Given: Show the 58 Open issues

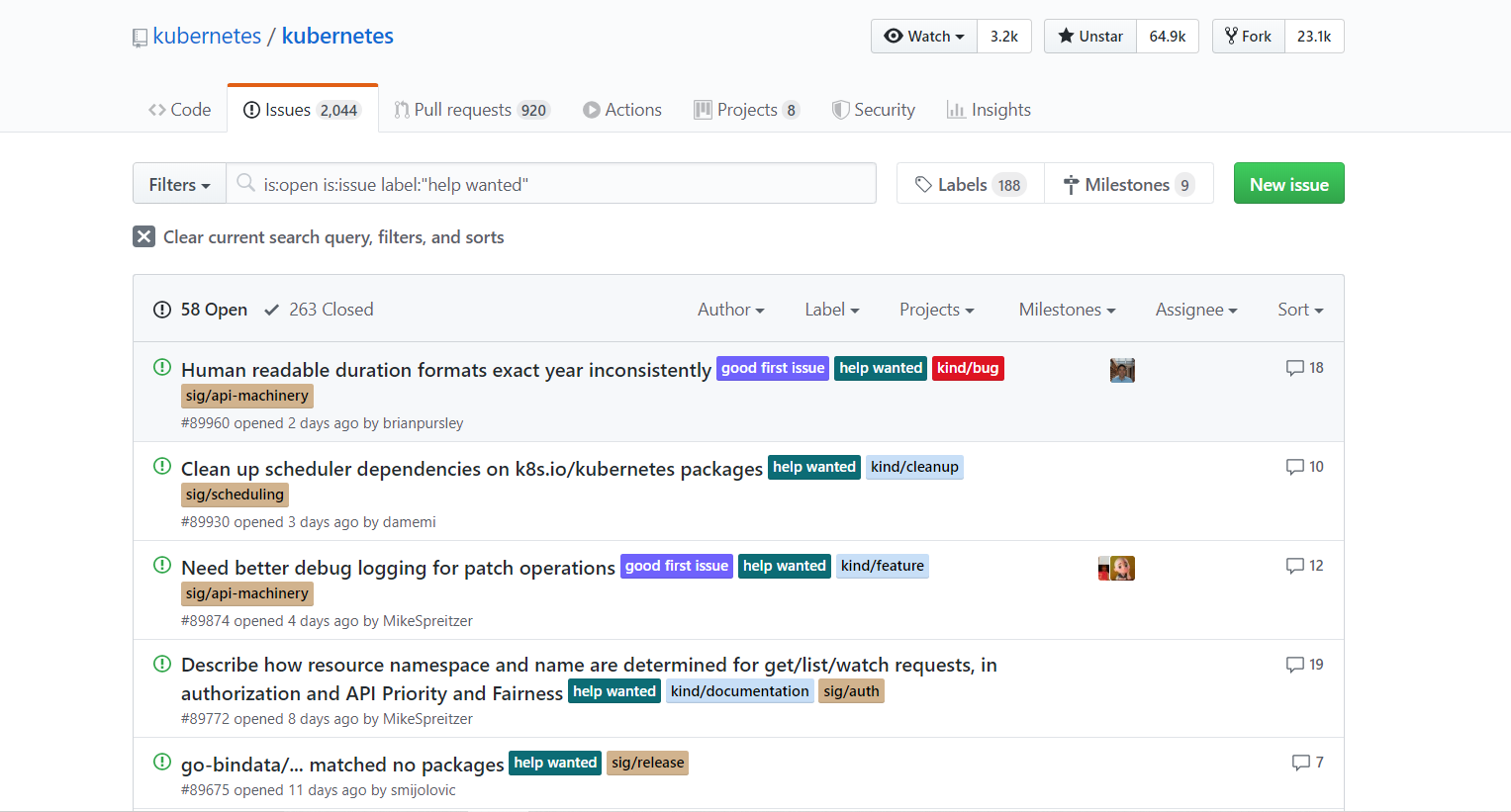Looking at the screenshot, I should click(201, 310).
